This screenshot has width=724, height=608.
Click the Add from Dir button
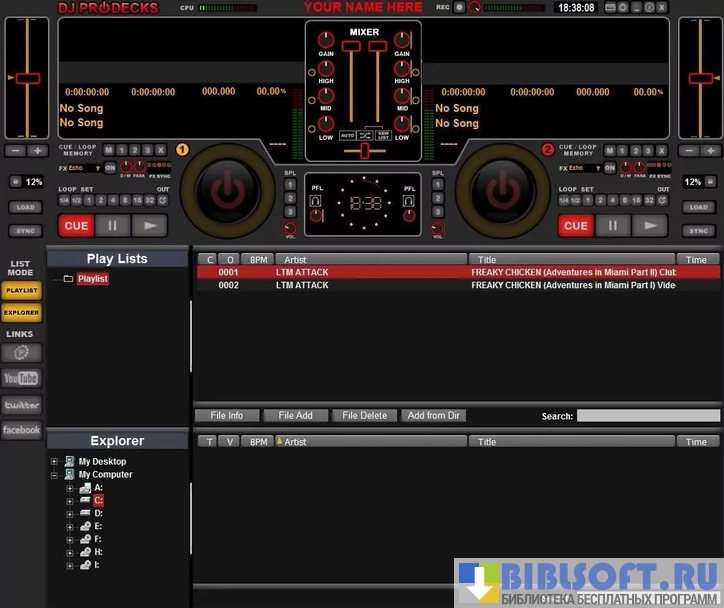(433, 416)
